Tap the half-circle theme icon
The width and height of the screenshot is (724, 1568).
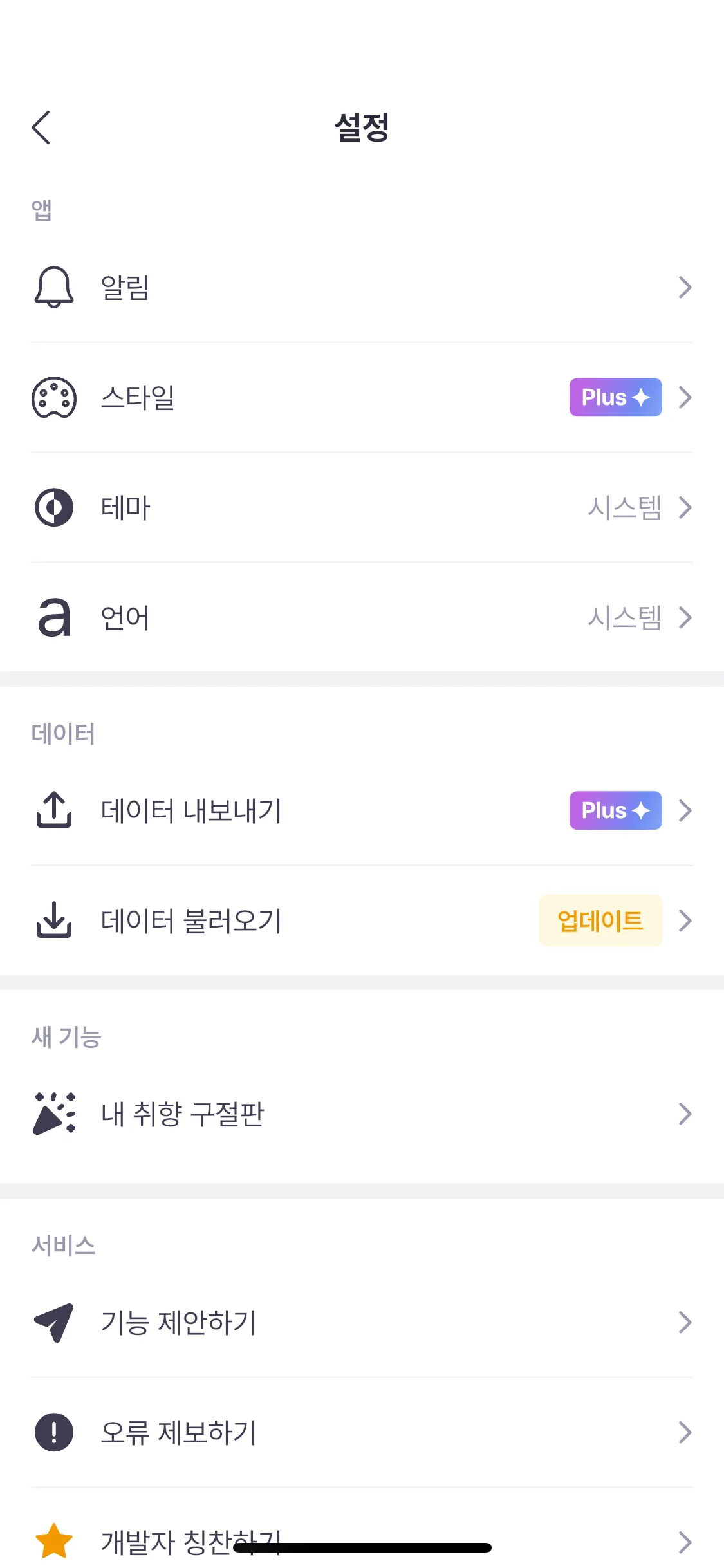tap(54, 507)
